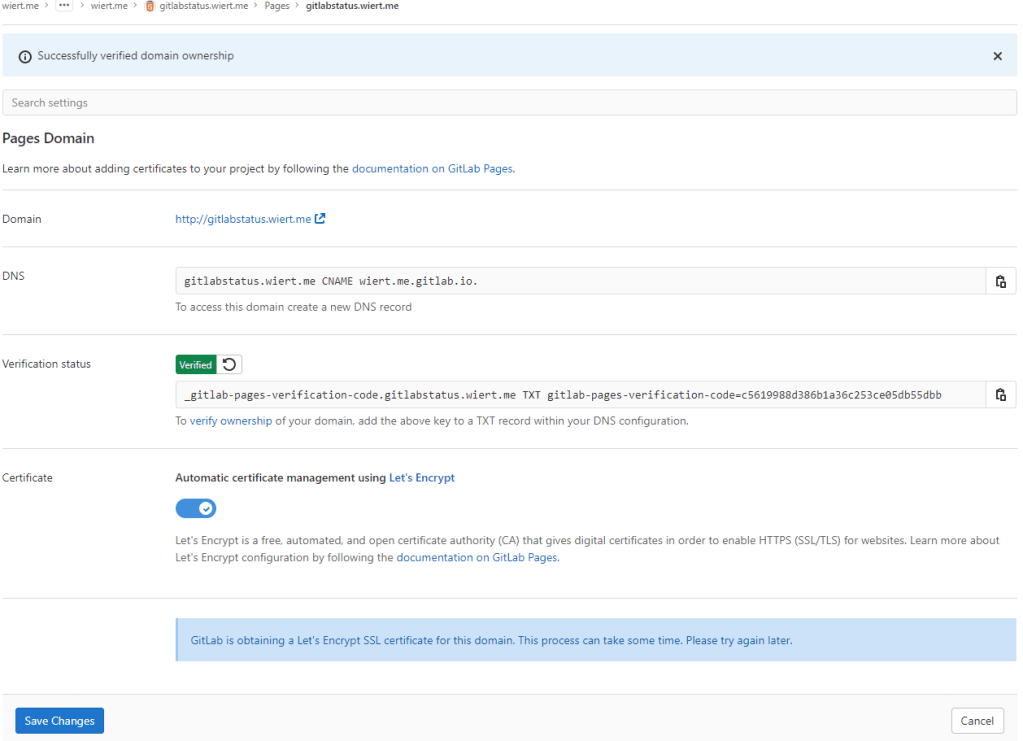
Task: Dismiss the domain ownership verification banner
Action: click(997, 56)
